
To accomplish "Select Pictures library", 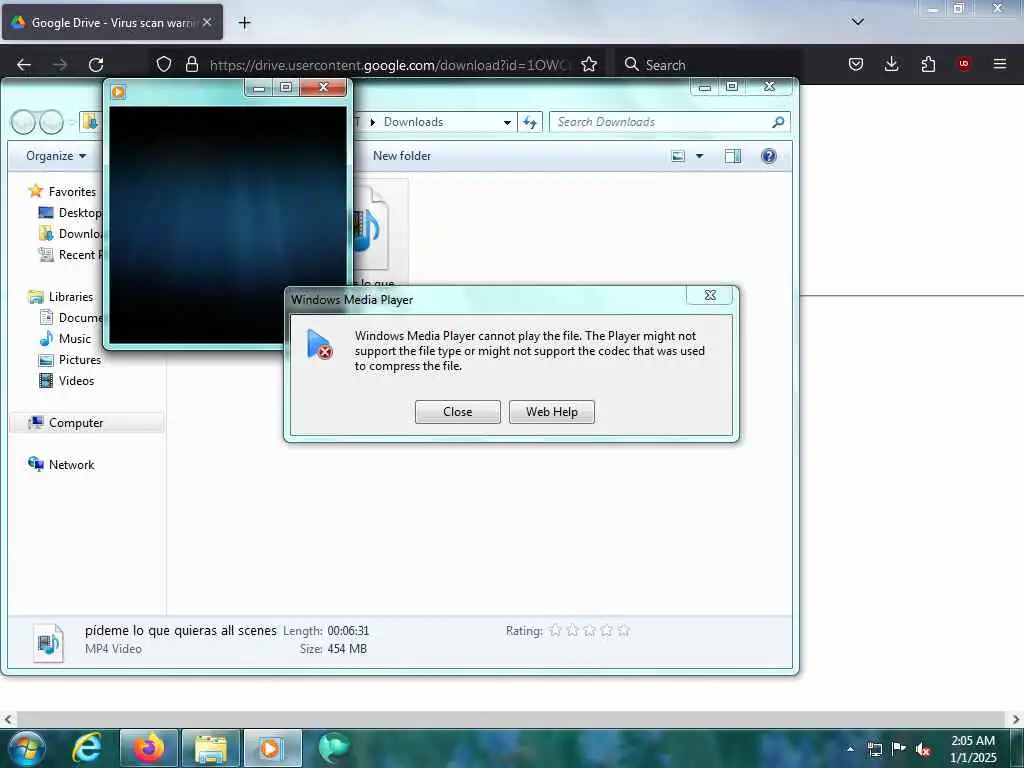I will [70, 359].
